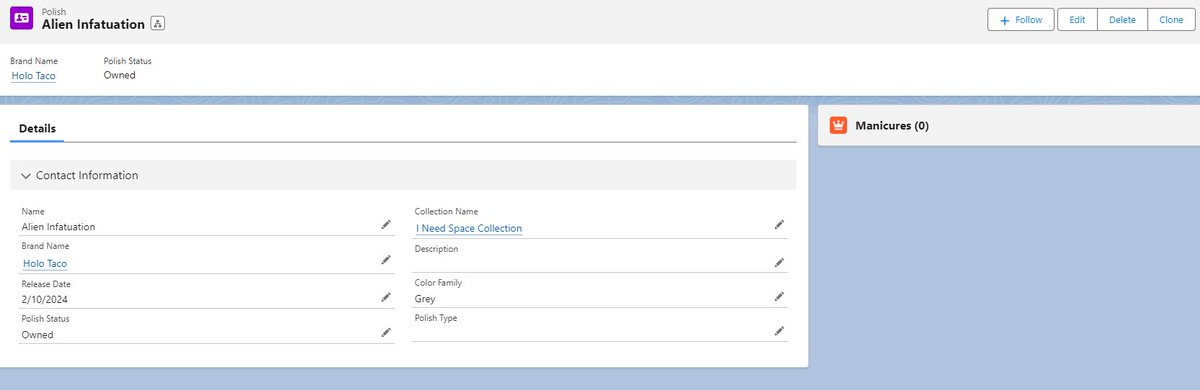Edit Brand Name using the pencil icon
Viewport: 1200px width, 390px height.
coord(386,260)
